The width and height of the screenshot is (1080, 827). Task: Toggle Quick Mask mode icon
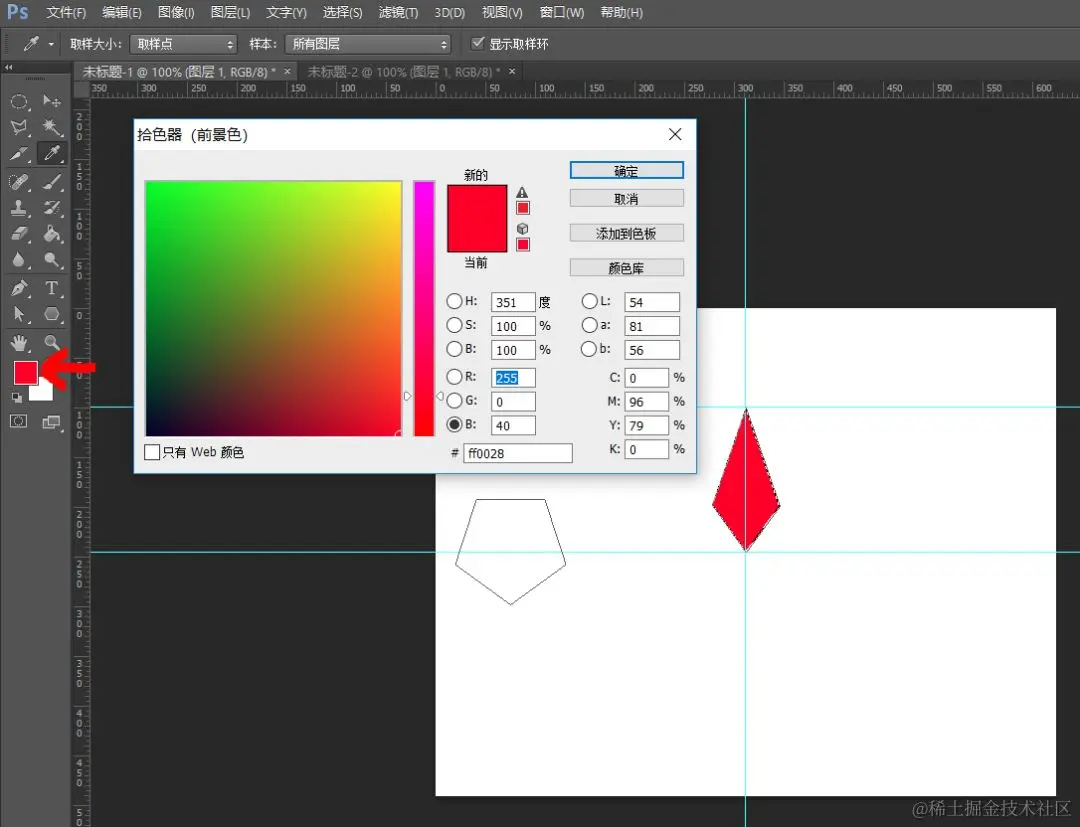[x=19, y=421]
